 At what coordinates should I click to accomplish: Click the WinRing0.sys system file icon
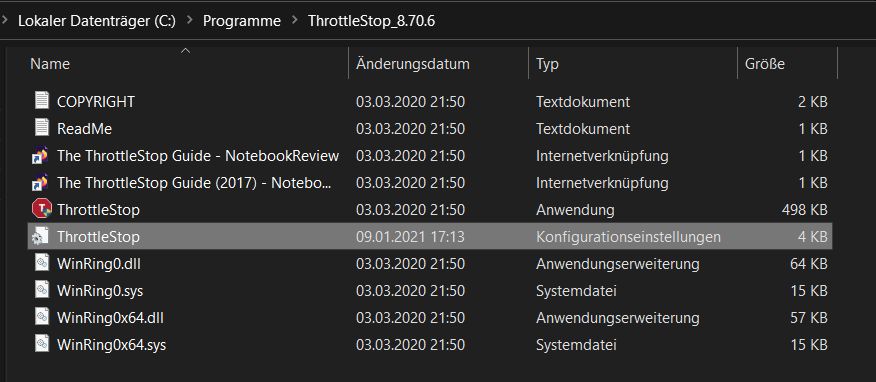pyautogui.click(x=41, y=290)
